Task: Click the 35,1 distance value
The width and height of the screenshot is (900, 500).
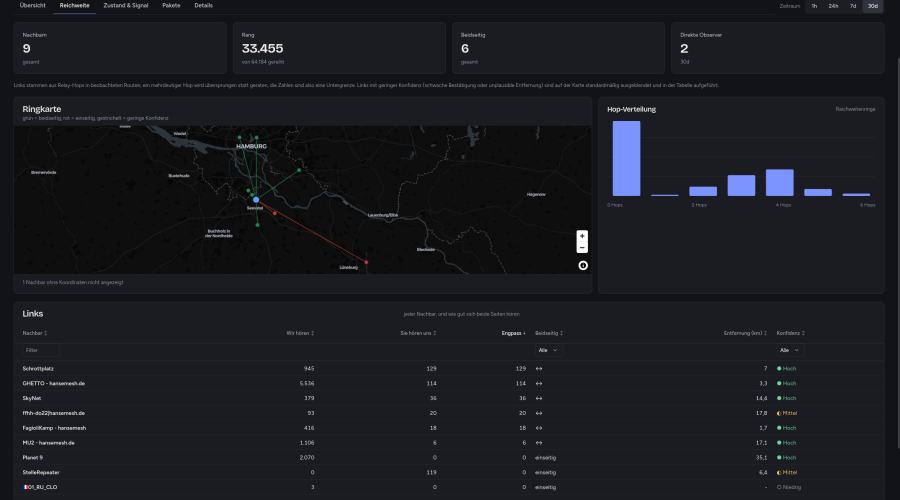Action: point(762,458)
